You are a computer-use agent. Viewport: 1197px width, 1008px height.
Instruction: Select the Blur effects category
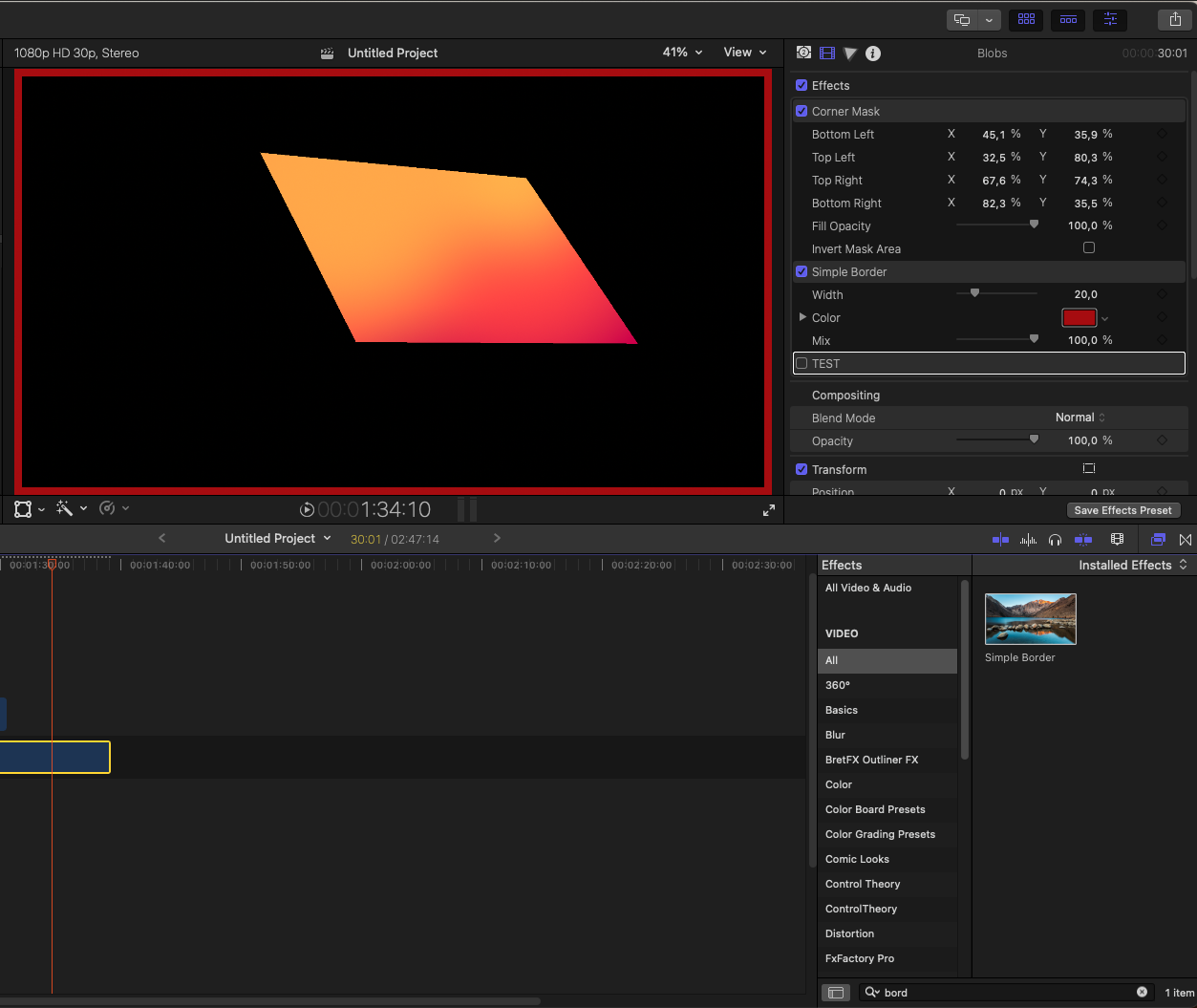point(835,735)
